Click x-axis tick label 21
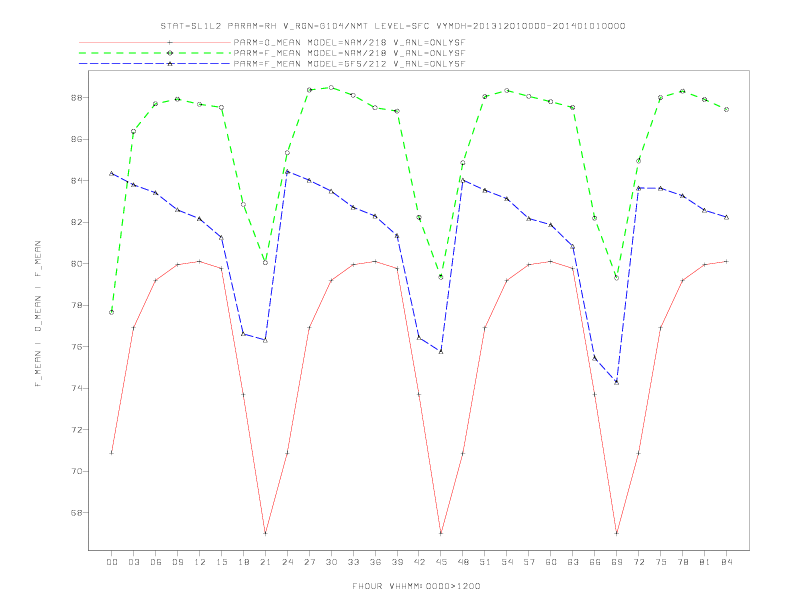792x612 pixels. [266, 562]
